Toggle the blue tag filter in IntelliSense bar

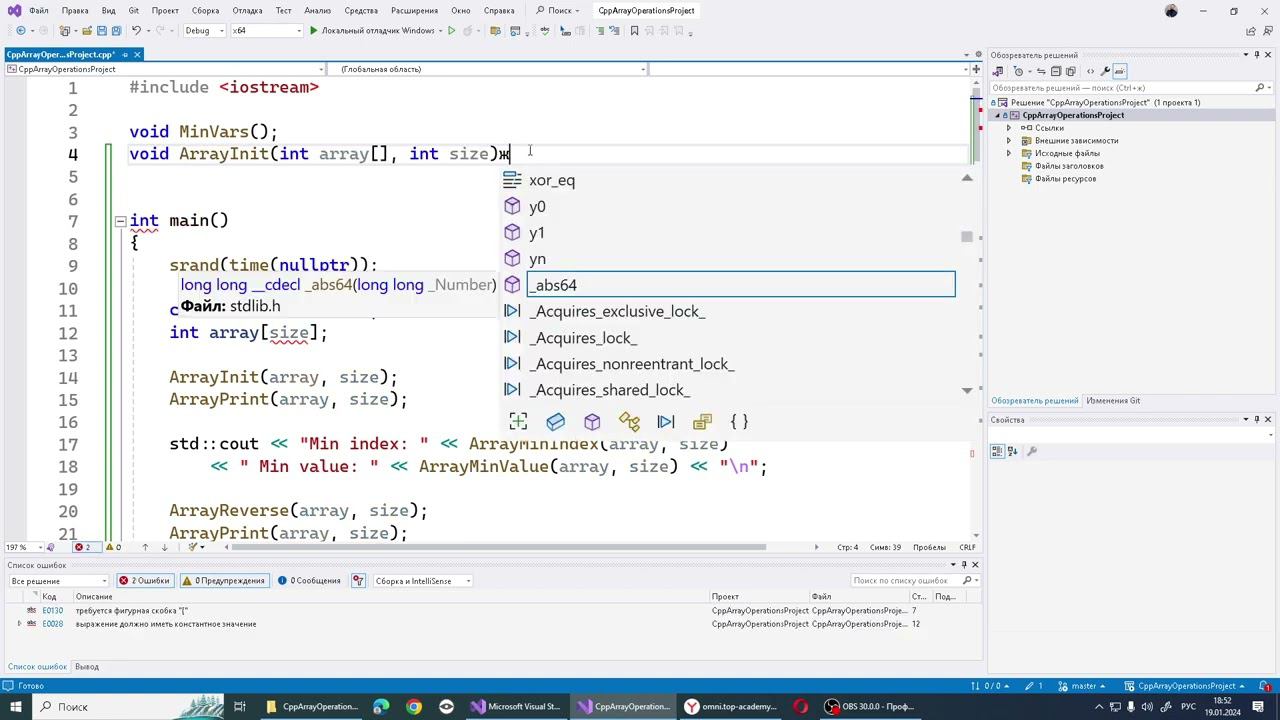click(x=555, y=422)
